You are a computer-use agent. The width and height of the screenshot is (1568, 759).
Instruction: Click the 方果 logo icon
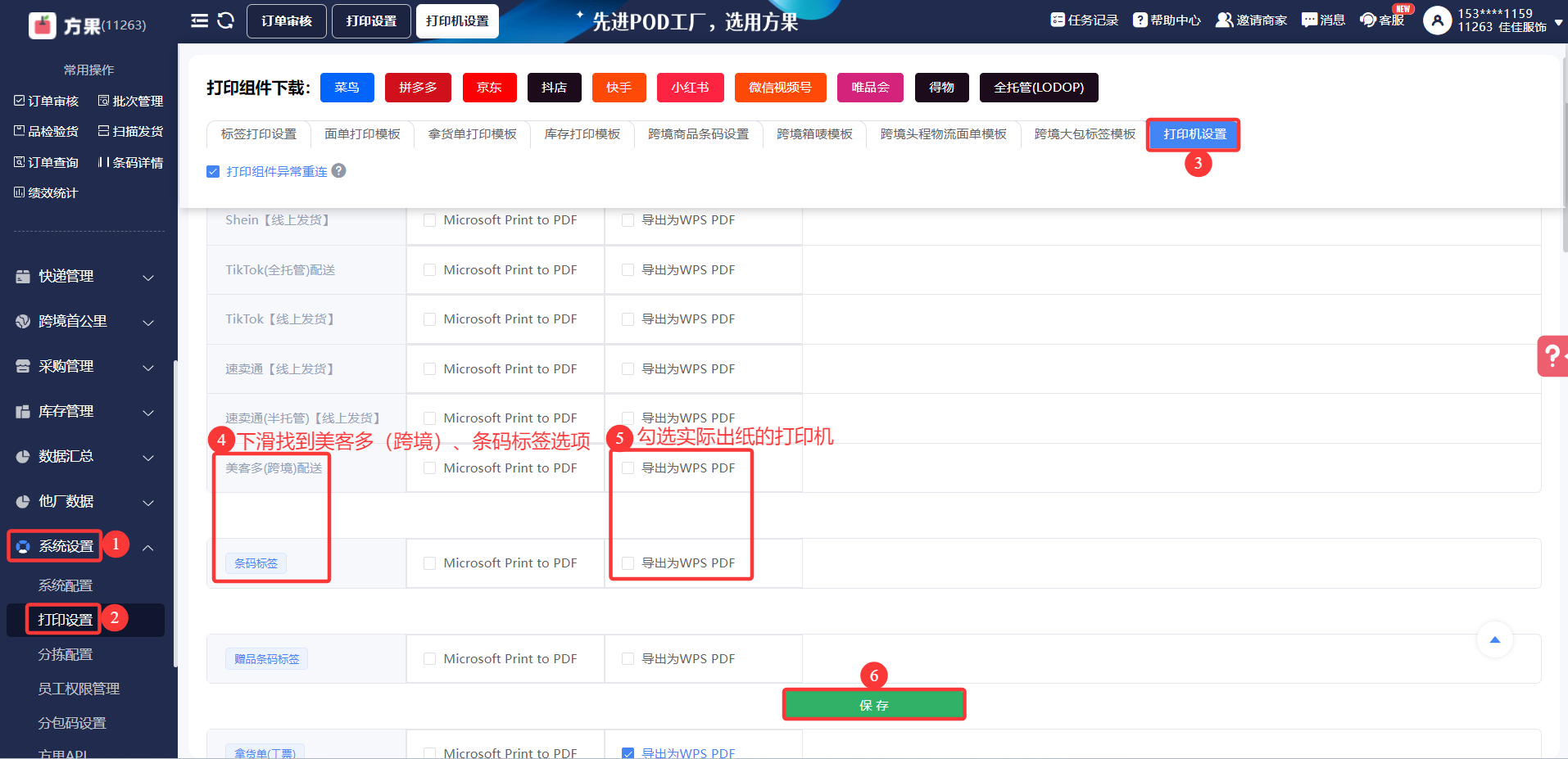tap(43, 25)
